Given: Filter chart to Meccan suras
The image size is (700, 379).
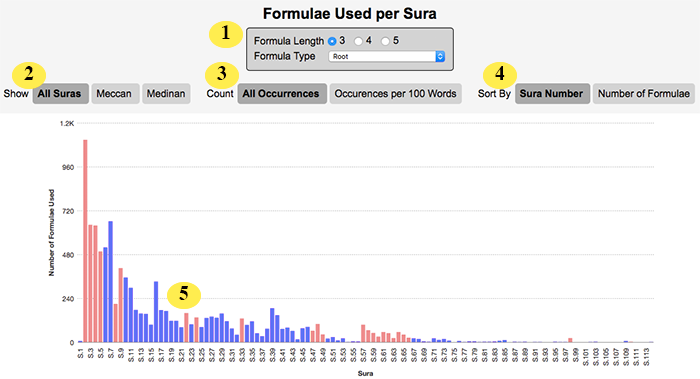Looking at the screenshot, I should 115,94.
